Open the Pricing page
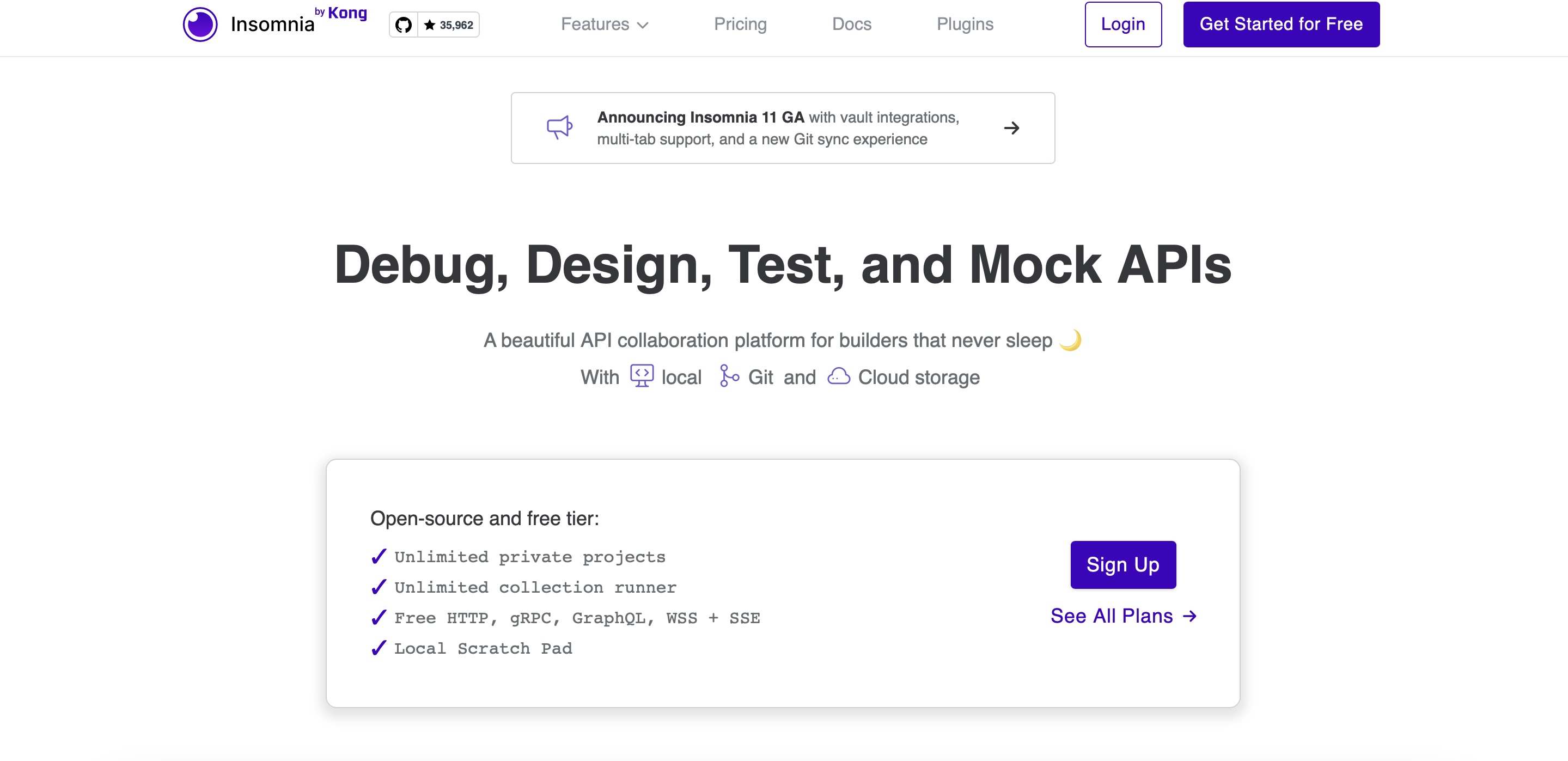The width and height of the screenshot is (1568, 761). [740, 25]
